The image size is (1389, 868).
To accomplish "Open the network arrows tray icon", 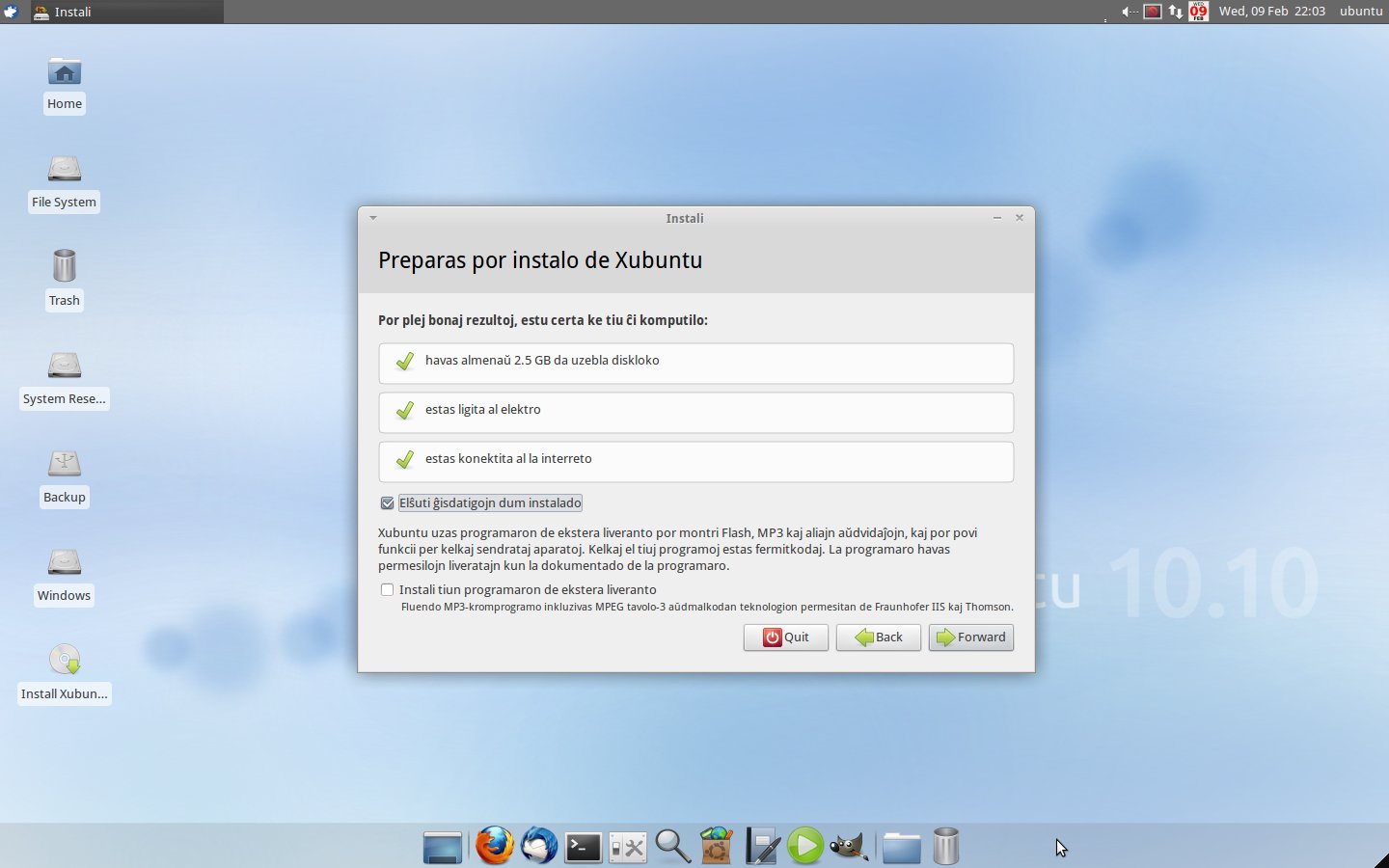I will click(x=1176, y=12).
